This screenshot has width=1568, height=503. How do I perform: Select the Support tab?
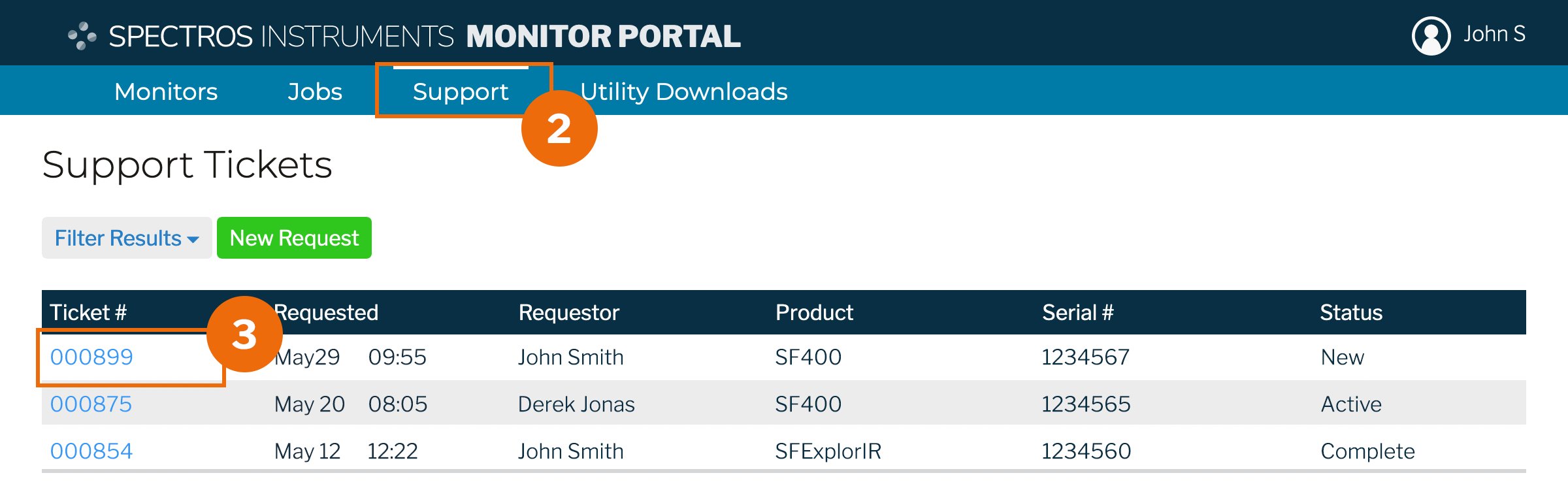pyautogui.click(x=460, y=91)
